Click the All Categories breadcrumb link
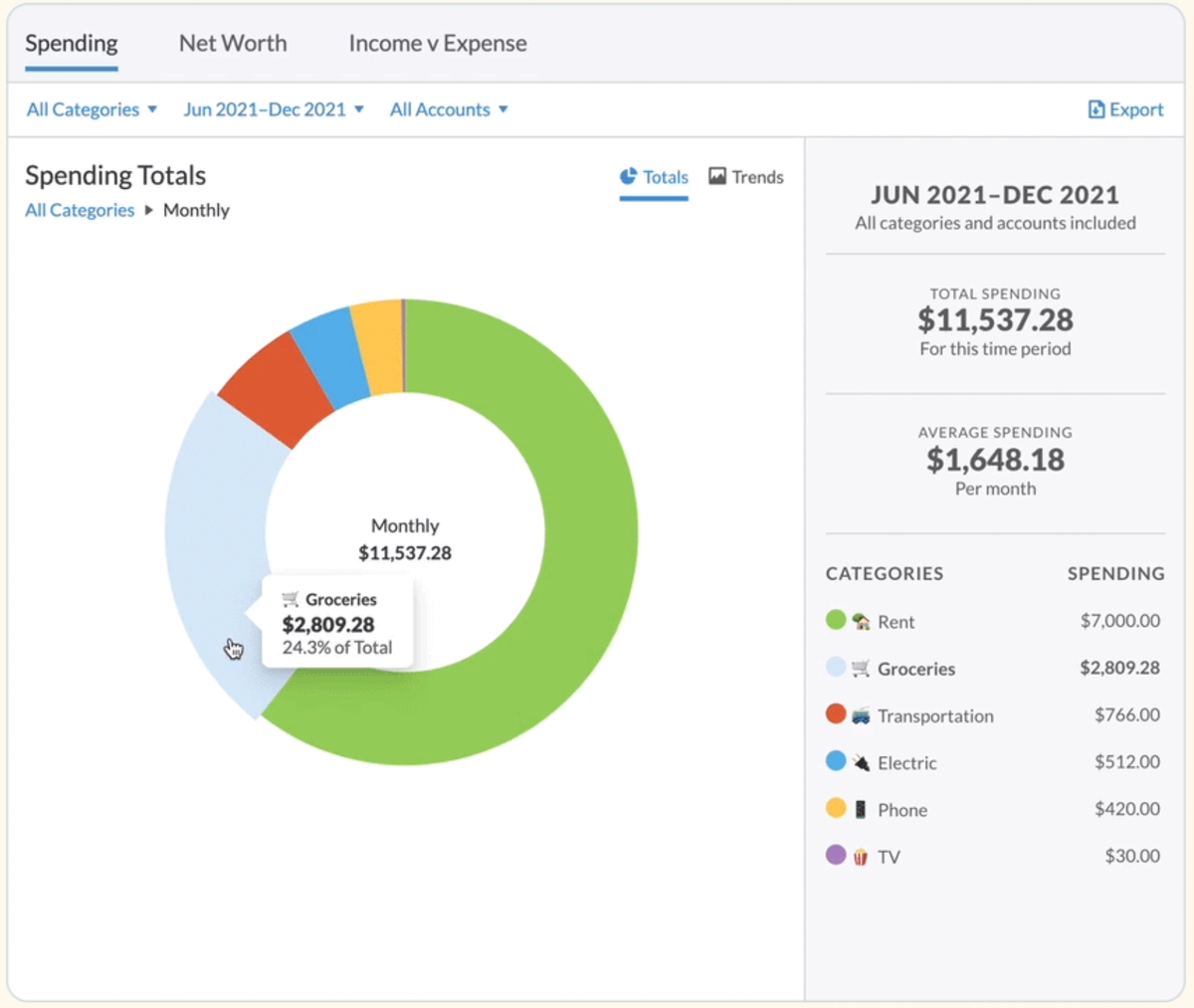The height and width of the screenshot is (1008, 1194). pos(80,210)
